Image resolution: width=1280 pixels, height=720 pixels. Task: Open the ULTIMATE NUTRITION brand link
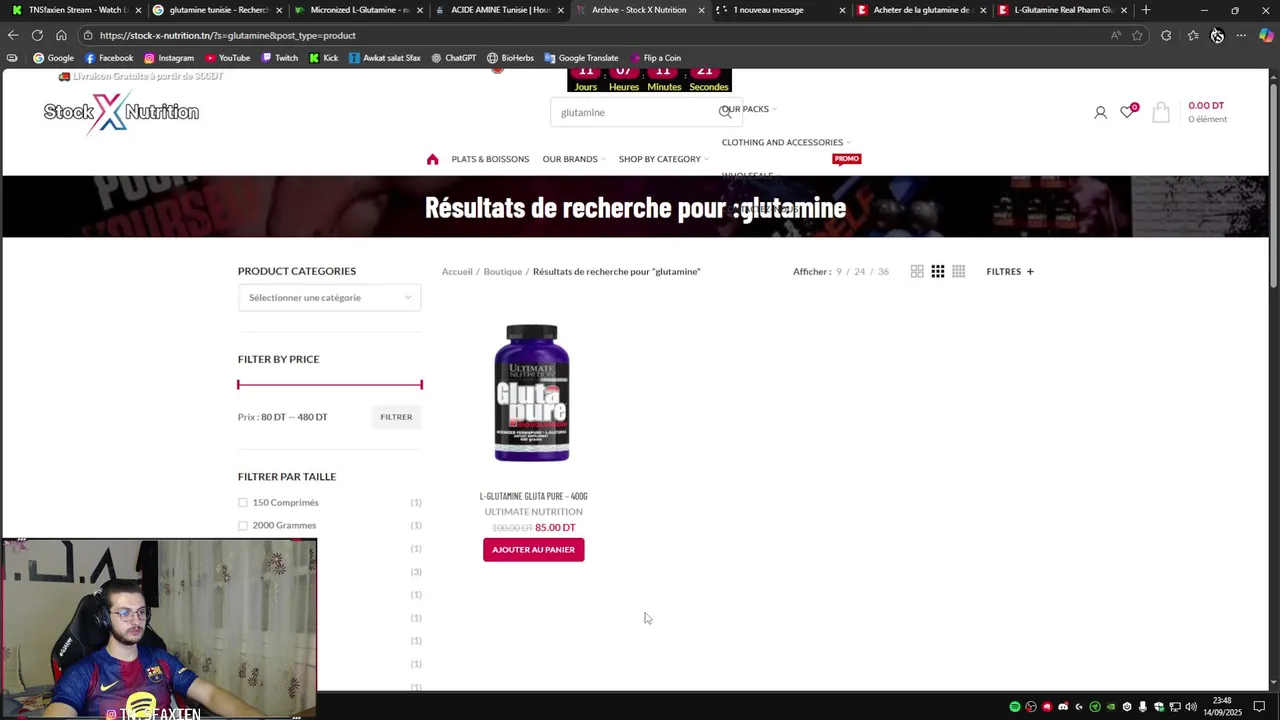click(x=533, y=512)
